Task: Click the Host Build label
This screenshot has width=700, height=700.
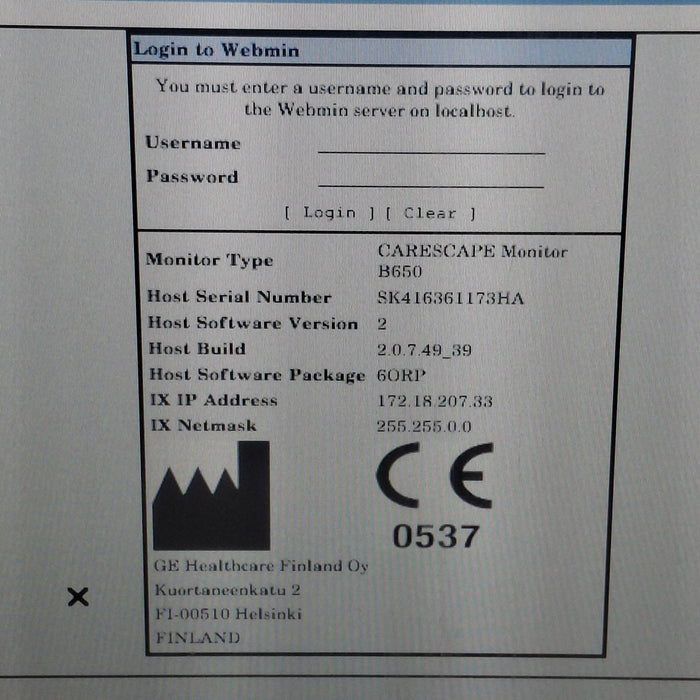Action: click(x=197, y=348)
